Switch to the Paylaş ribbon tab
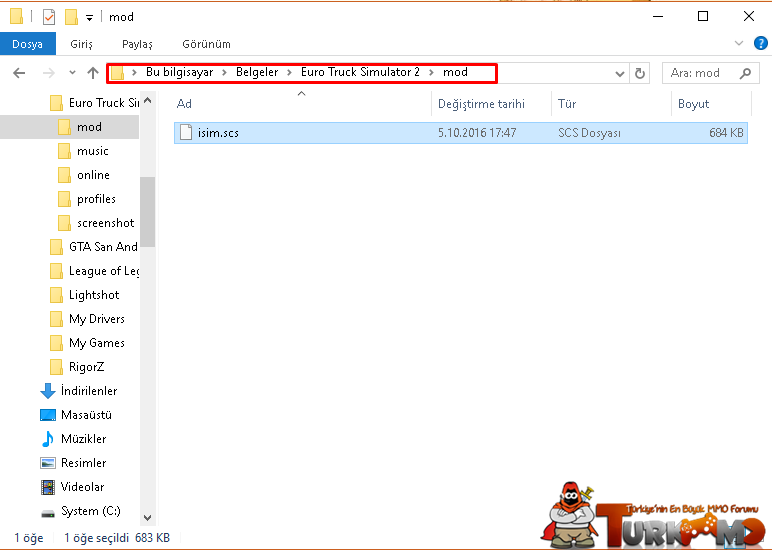The image size is (772, 550). pyautogui.click(x=137, y=44)
